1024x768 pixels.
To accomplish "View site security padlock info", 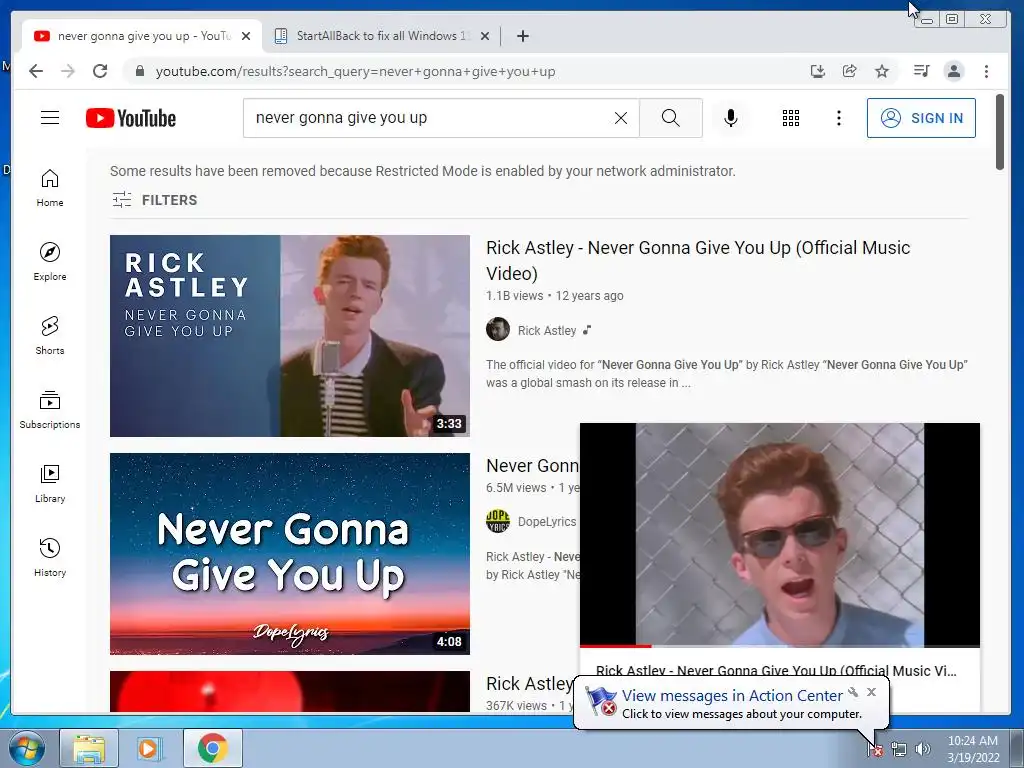I will click(139, 71).
